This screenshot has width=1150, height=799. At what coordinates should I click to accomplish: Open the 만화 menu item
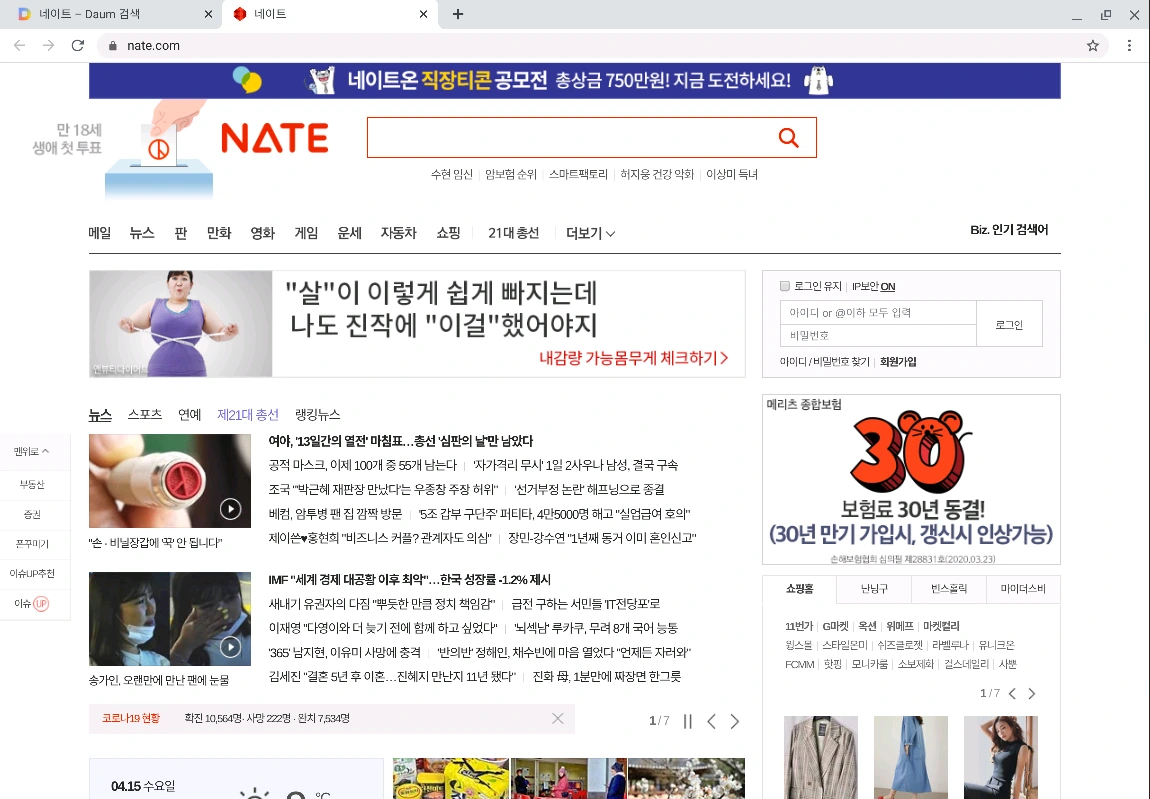pyautogui.click(x=219, y=233)
